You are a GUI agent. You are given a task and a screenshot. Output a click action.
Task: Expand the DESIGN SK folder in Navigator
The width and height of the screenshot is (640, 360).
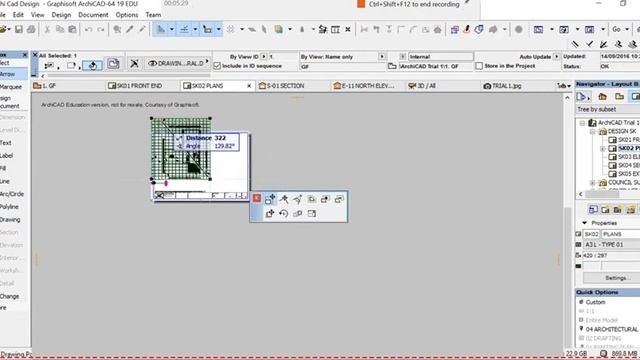pos(593,131)
